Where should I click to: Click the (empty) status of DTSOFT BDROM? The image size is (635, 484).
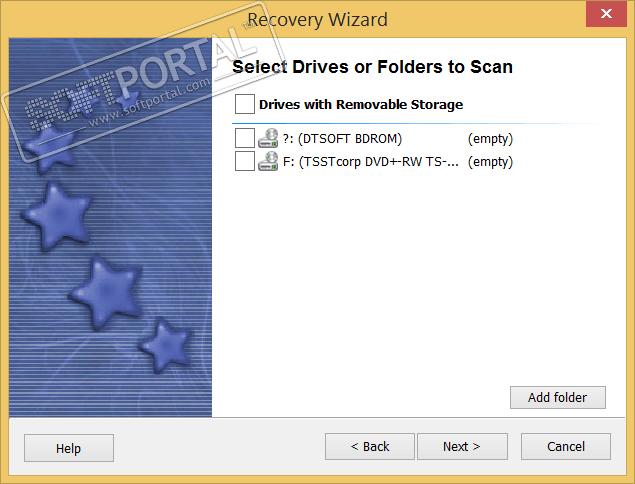pos(490,138)
